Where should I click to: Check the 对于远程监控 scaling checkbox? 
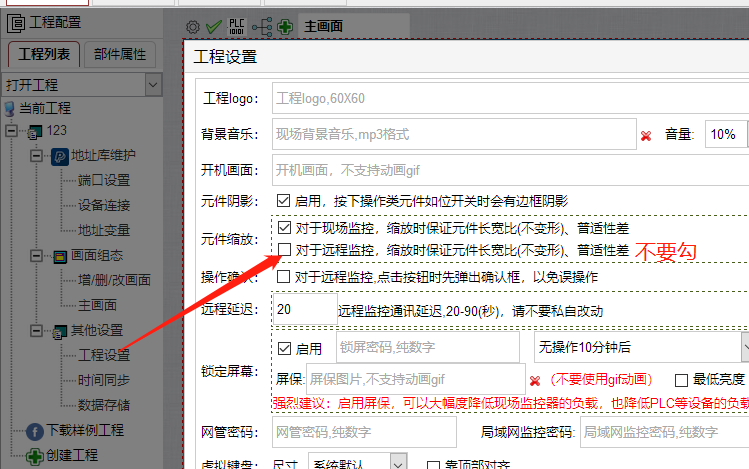tap(284, 249)
